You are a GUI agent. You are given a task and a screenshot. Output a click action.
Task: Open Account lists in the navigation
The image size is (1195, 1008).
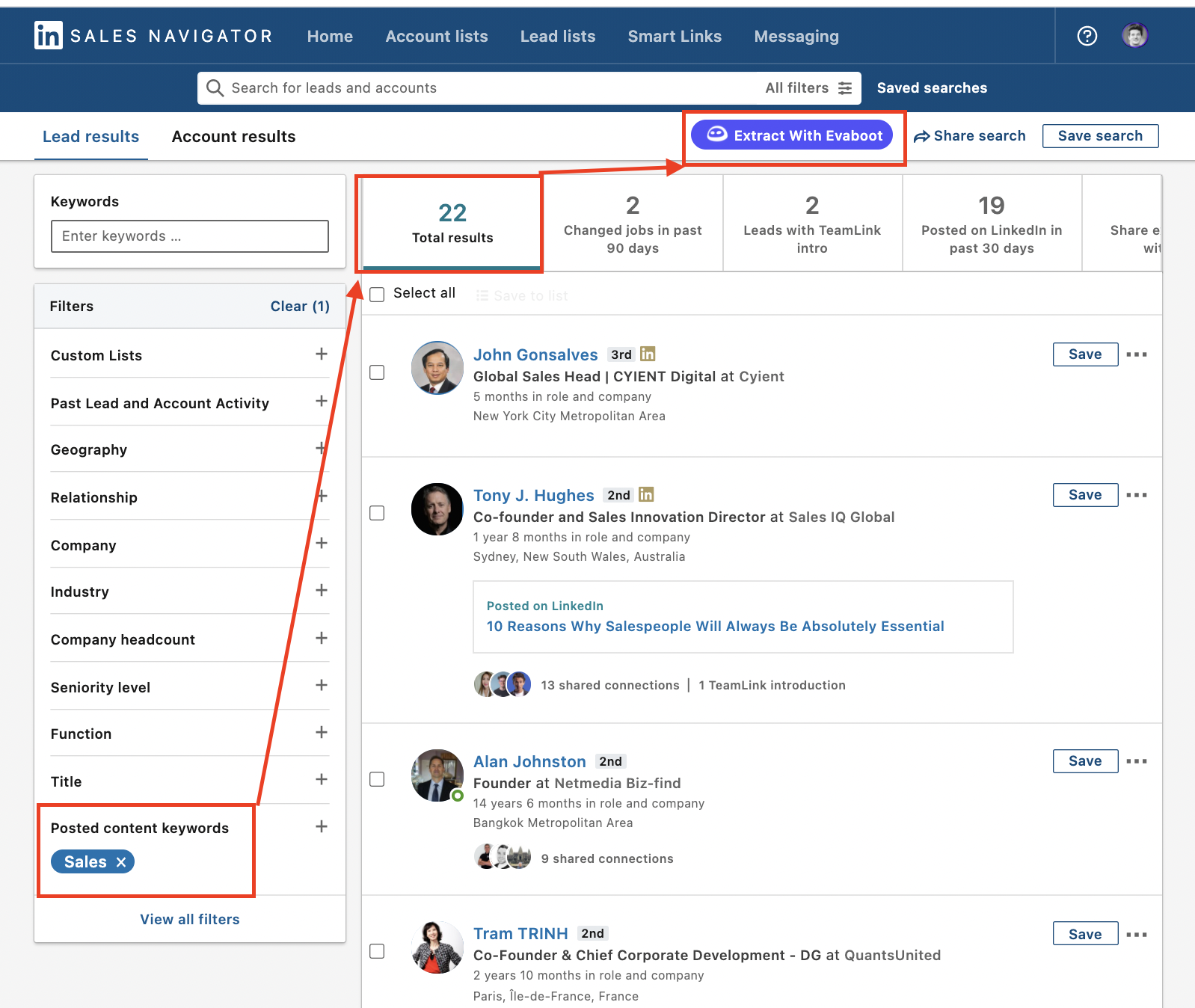[x=437, y=36]
